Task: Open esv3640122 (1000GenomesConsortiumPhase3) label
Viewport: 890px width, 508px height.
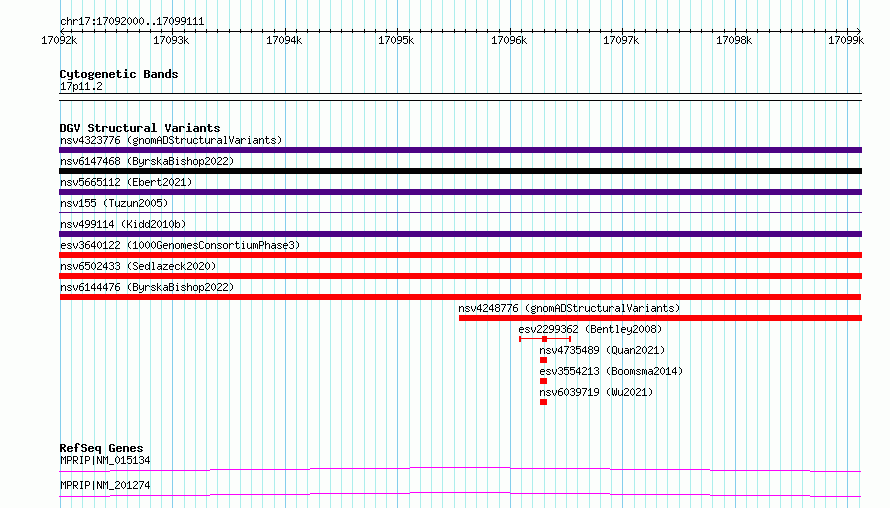Action: (180, 245)
